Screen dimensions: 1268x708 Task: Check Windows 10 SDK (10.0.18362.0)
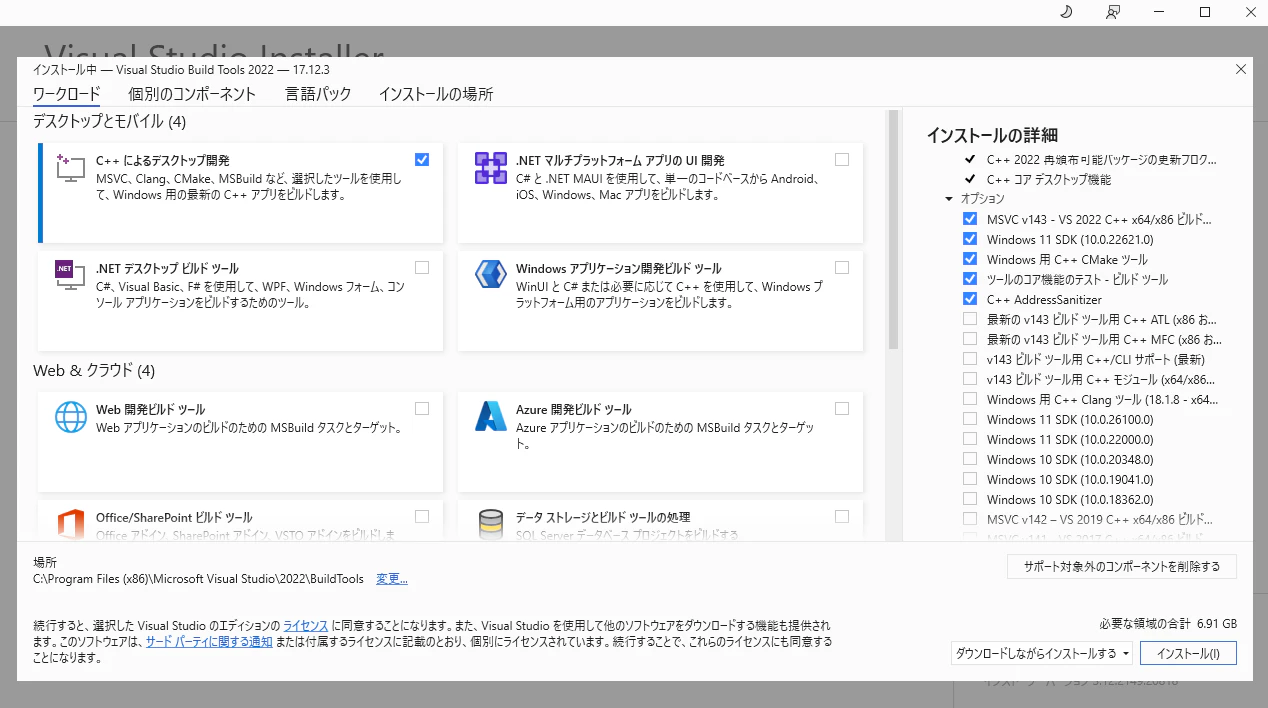click(x=970, y=499)
